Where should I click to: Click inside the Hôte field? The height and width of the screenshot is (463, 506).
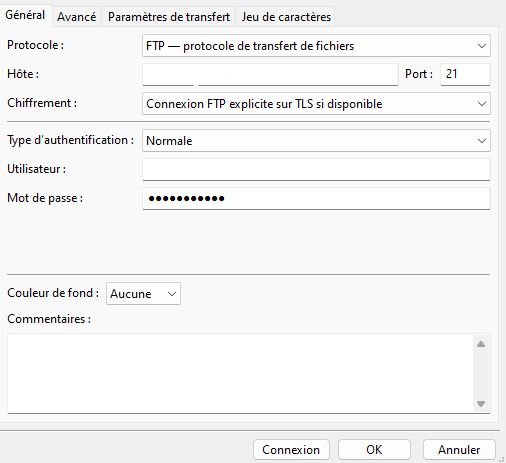[x=270, y=75]
